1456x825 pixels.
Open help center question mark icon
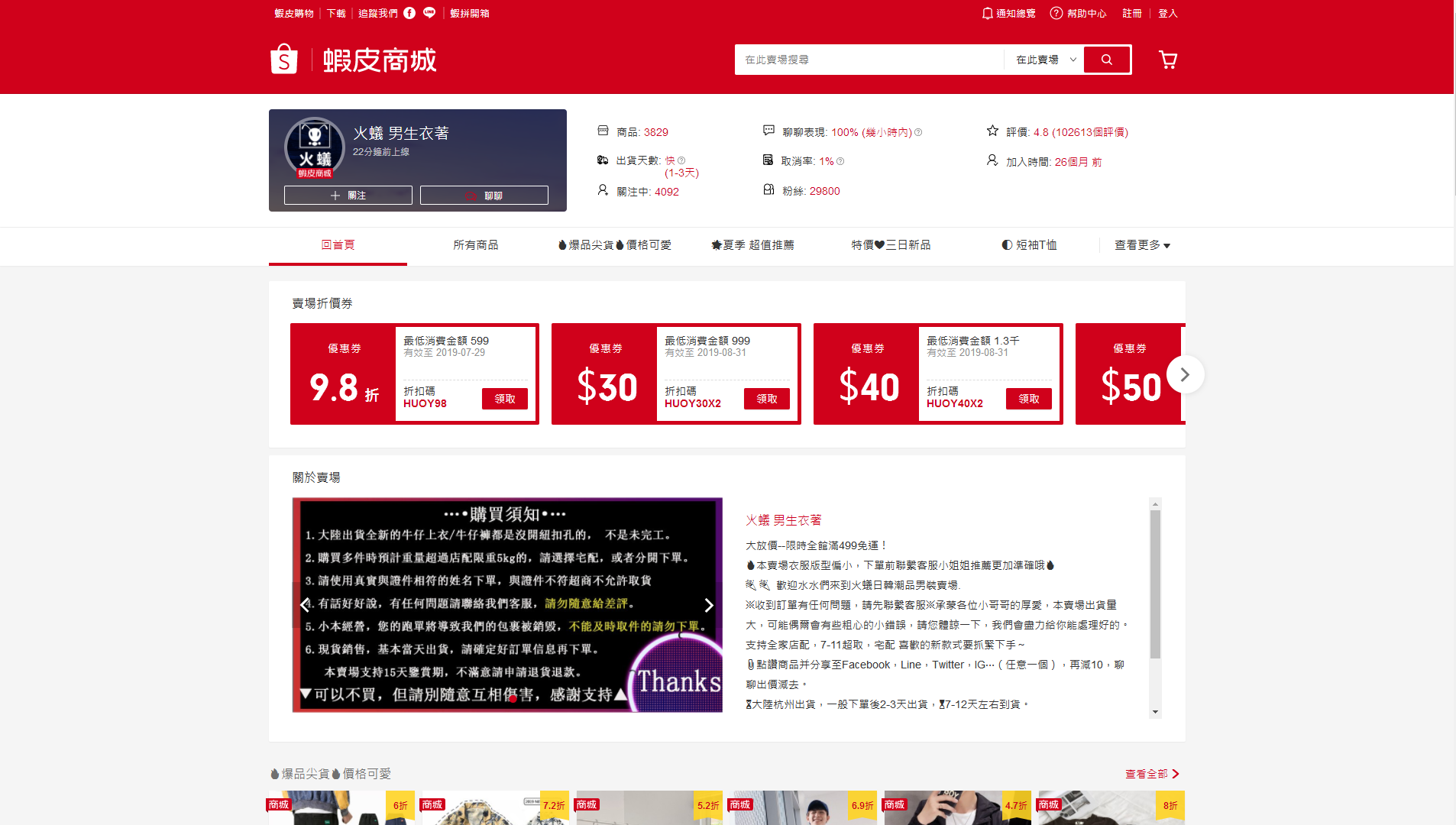tap(1056, 13)
